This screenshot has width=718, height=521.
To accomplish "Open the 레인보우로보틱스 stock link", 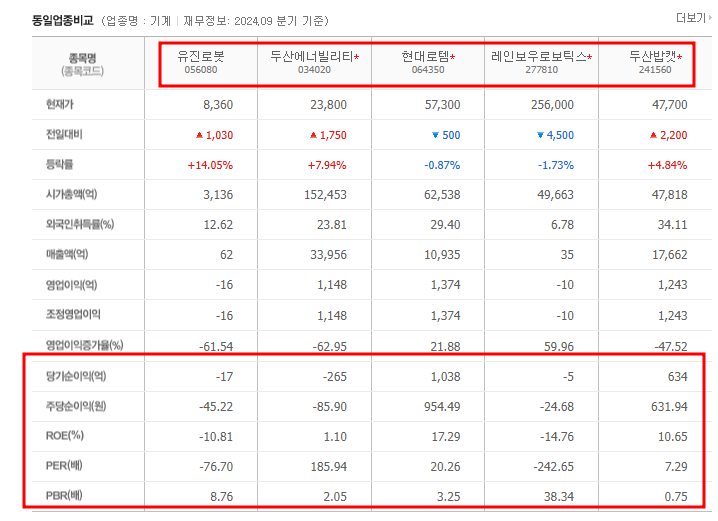I will tap(538, 56).
